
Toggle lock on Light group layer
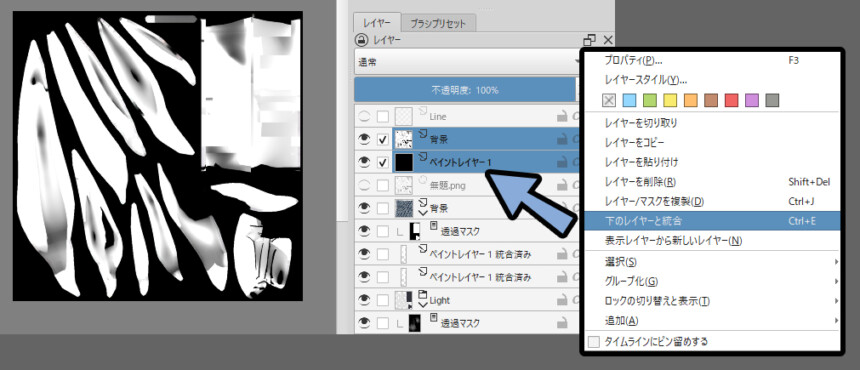(x=562, y=300)
